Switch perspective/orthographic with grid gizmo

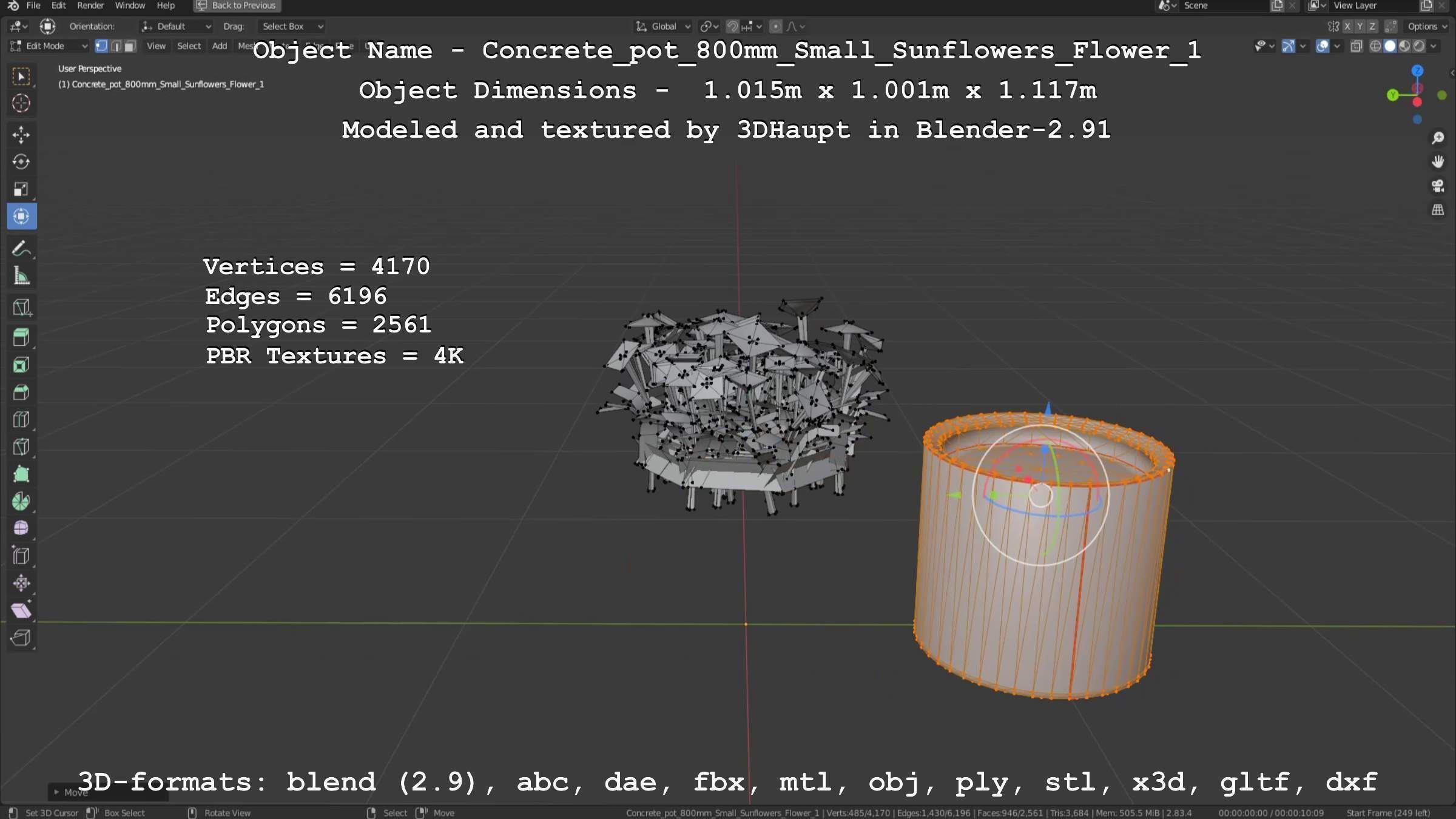click(x=1438, y=210)
